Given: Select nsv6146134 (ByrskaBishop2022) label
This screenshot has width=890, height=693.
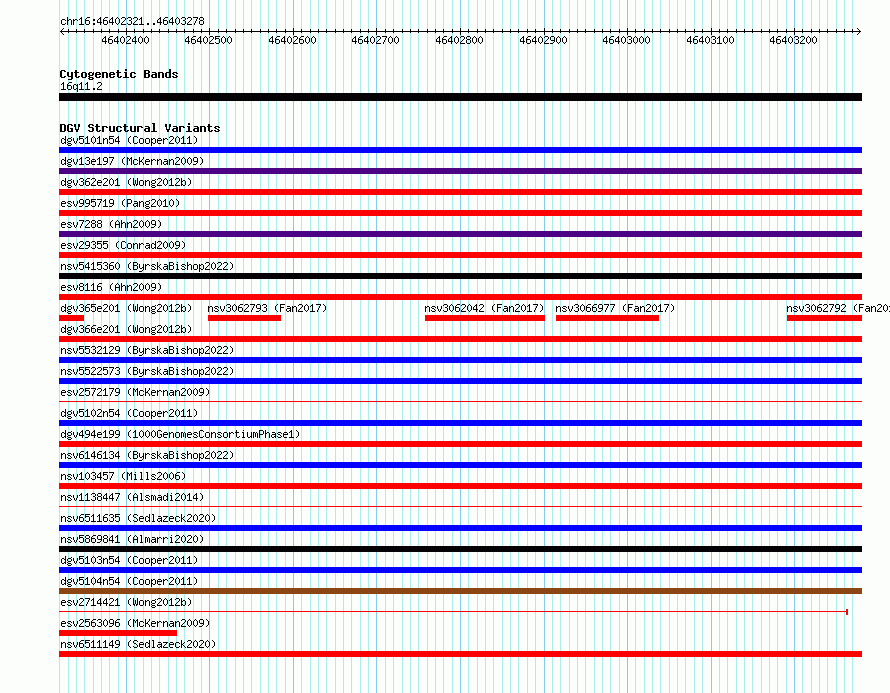Looking at the screenshot, I should pos(147,455).
